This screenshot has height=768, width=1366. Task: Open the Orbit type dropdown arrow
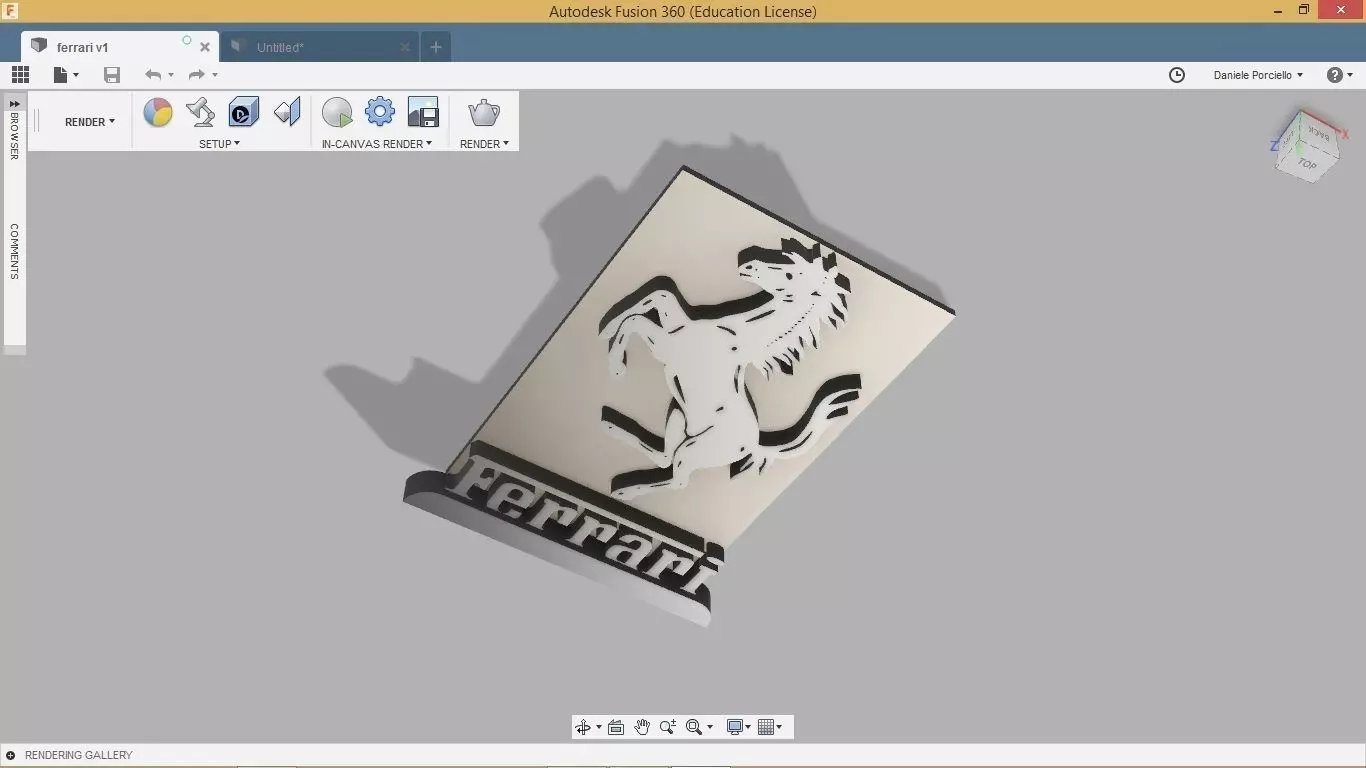[599, 727]
